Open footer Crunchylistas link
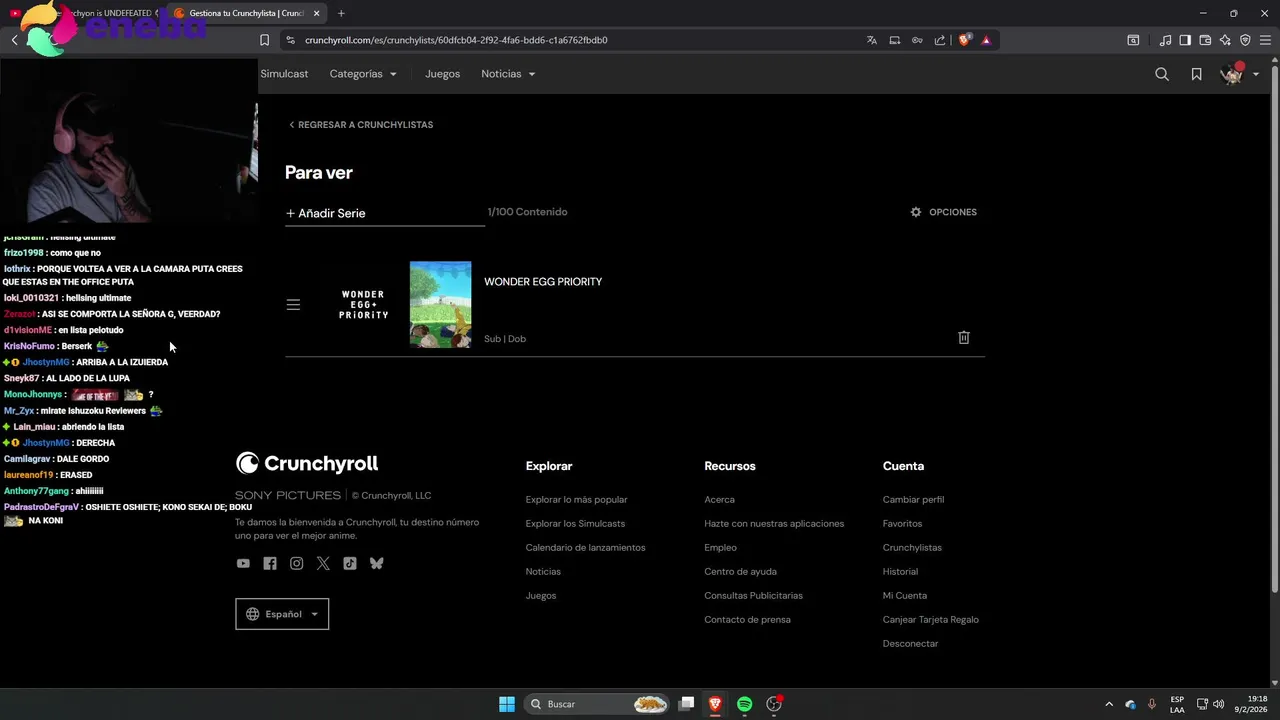Screen dimensions: 1280x720 coord(912,548)
